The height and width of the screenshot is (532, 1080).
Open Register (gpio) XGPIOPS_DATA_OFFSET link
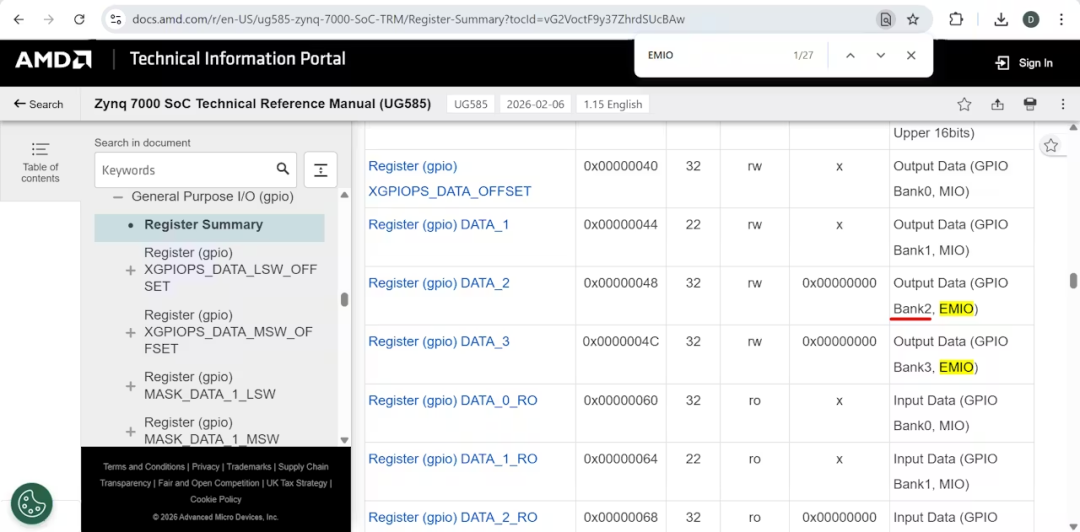click(x=450, y=178)
